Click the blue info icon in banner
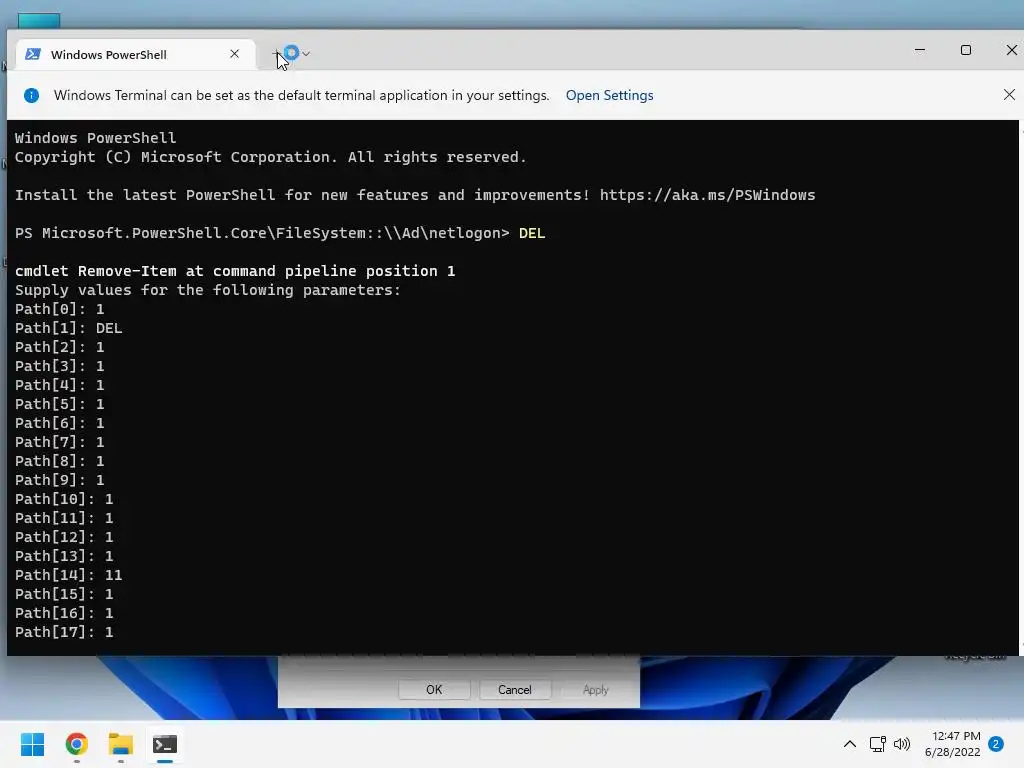The width and height of the screenshot is (1024, 768). [x=31, y=95]
